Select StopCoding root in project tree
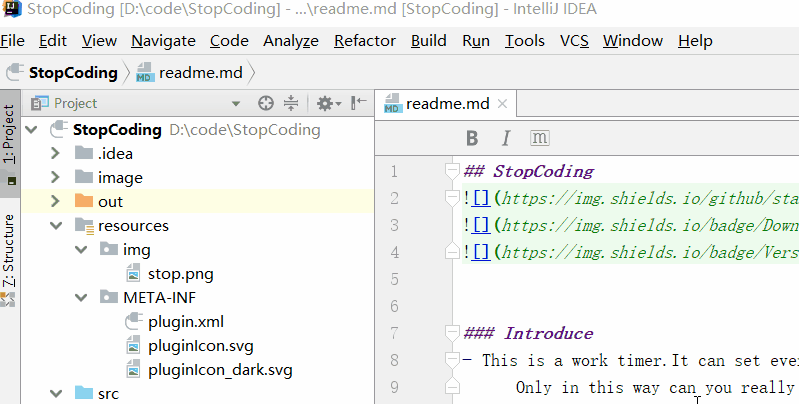Image resolution: width=799 pixels, height=404 pixels. pyautogui.click(x=197, y=129)
